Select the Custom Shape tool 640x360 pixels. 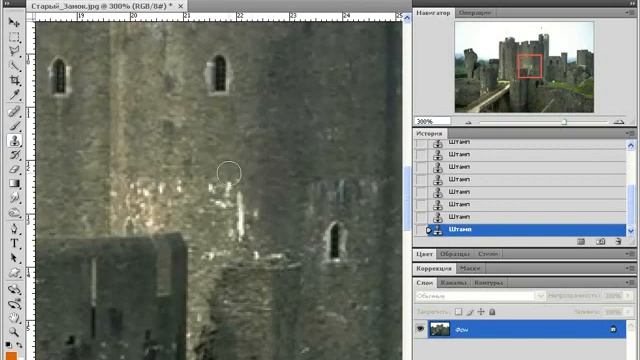tap(14, 272)
